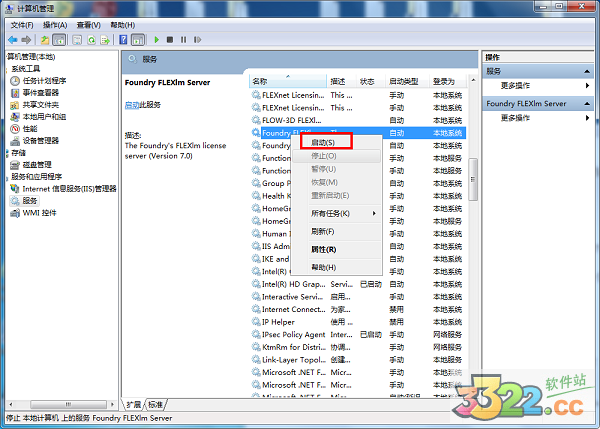Viewport: 600px width, 429px height.
Task: Click the gear icon of IPsec Policy Agent row
Action: [x=256, y=334]
